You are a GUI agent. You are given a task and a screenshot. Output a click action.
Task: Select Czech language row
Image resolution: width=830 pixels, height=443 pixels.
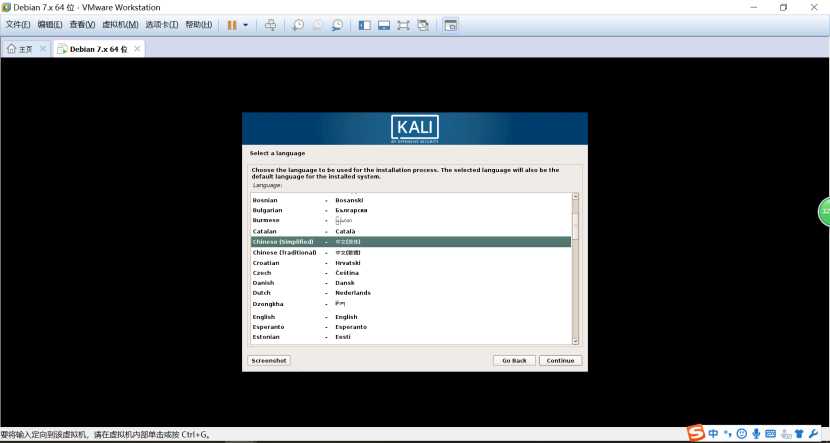tap(411, 273)
